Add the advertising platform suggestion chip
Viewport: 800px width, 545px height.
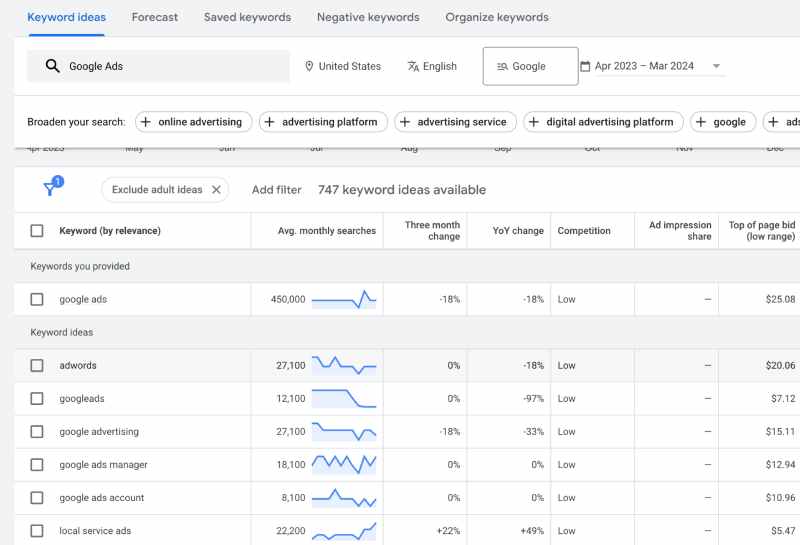pyautogui.click(x=323, y=122)
